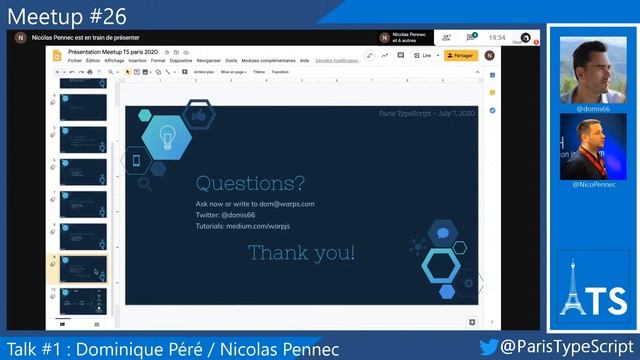Click the Tutorials: medium.com/warpjs line
Image resolution: width=640 pixels, height=360 pixels.
click(x=242, y=226)
